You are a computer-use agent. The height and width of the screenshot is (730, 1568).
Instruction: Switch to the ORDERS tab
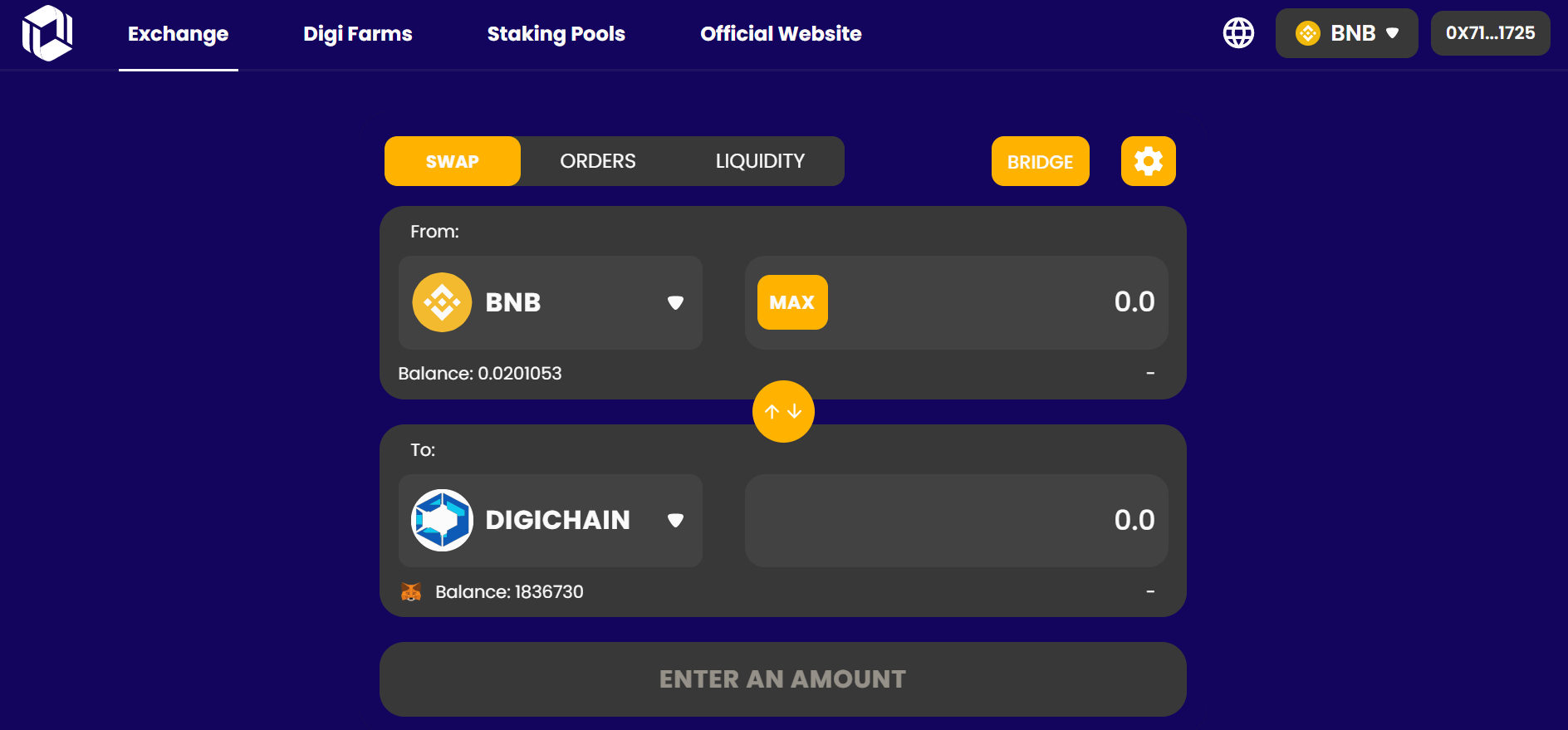(x=598, y=161)
